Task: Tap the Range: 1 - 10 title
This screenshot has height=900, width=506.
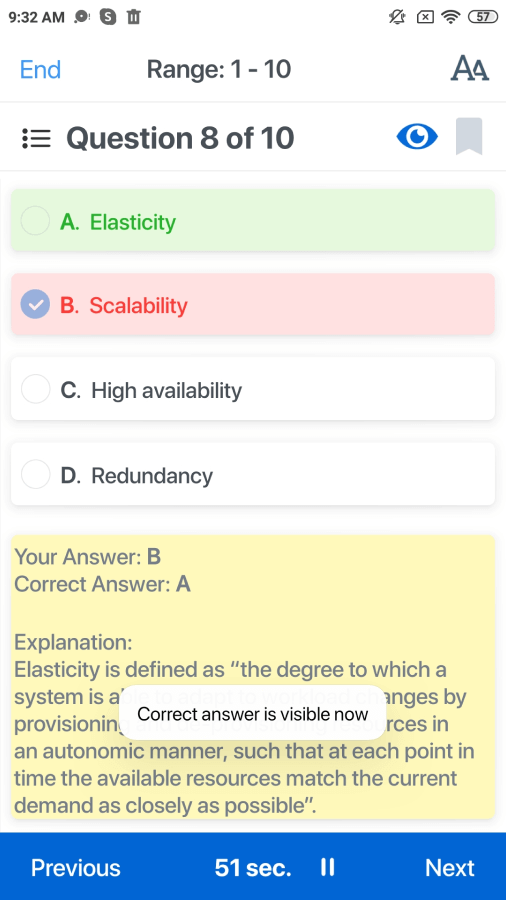Action: coord(219,69)
